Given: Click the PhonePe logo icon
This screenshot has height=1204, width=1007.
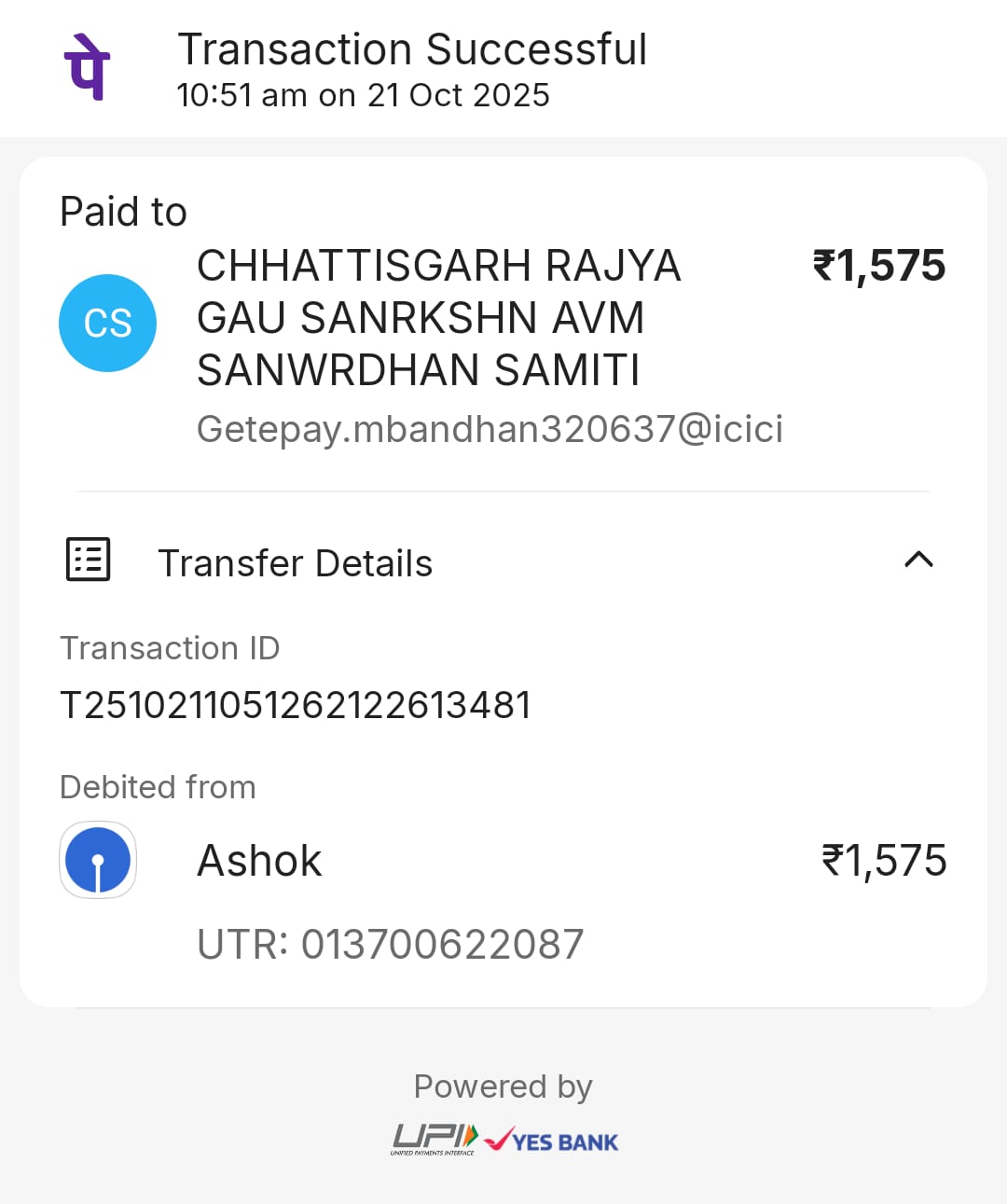Looking at the screenshot, I should coord(88,67).
